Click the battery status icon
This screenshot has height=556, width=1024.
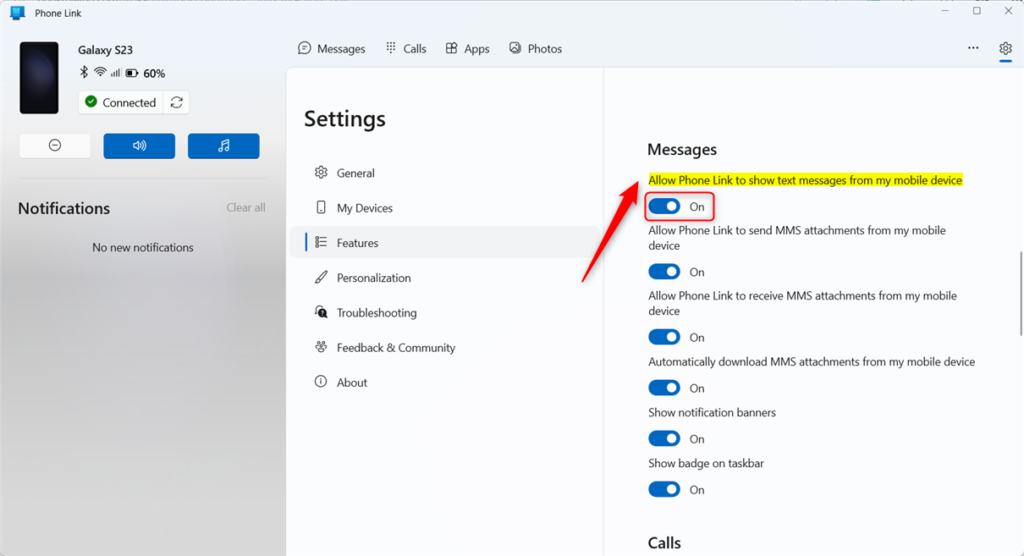(132, 73)
